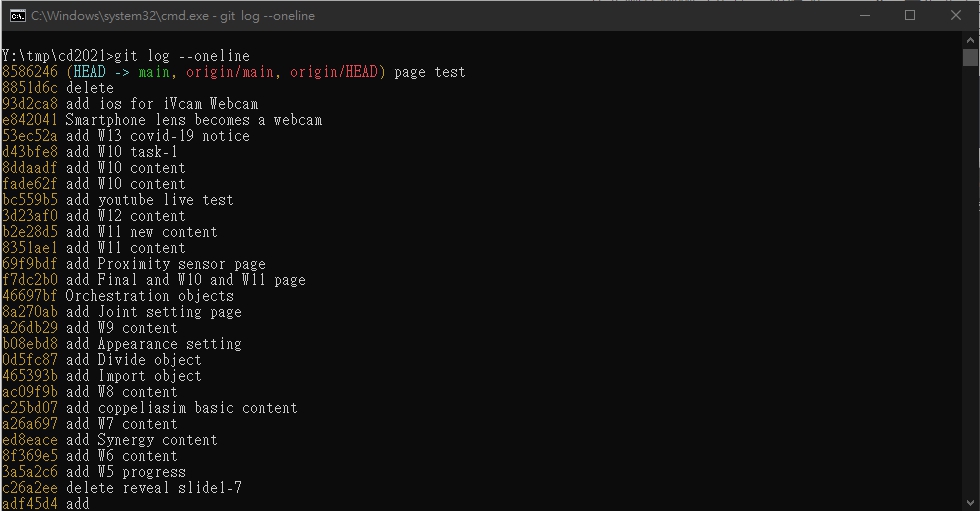Click the cmd.exe window title text

[173, 16]
